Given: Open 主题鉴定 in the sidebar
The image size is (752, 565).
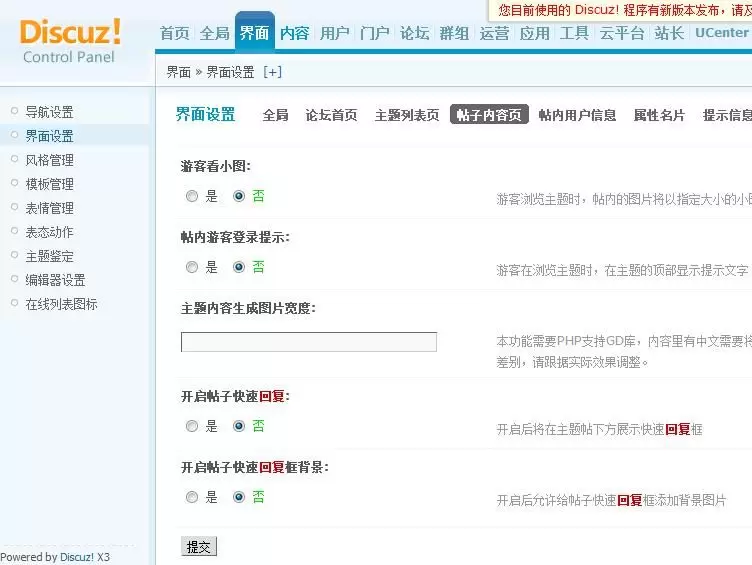Looking at the screenshot, I should pyautogui.click(x=49, y=256).
